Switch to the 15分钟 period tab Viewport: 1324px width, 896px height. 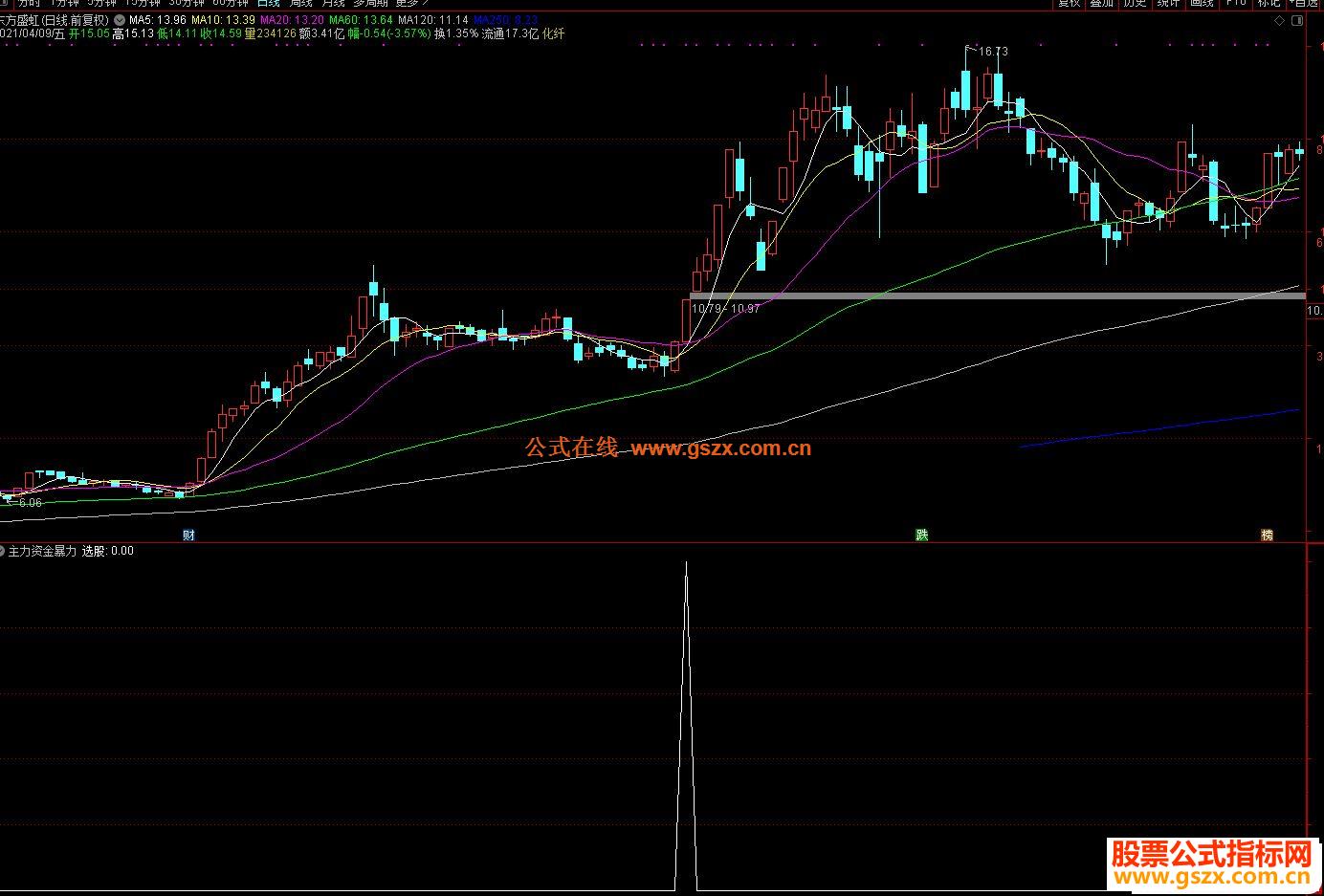[143, 4]
